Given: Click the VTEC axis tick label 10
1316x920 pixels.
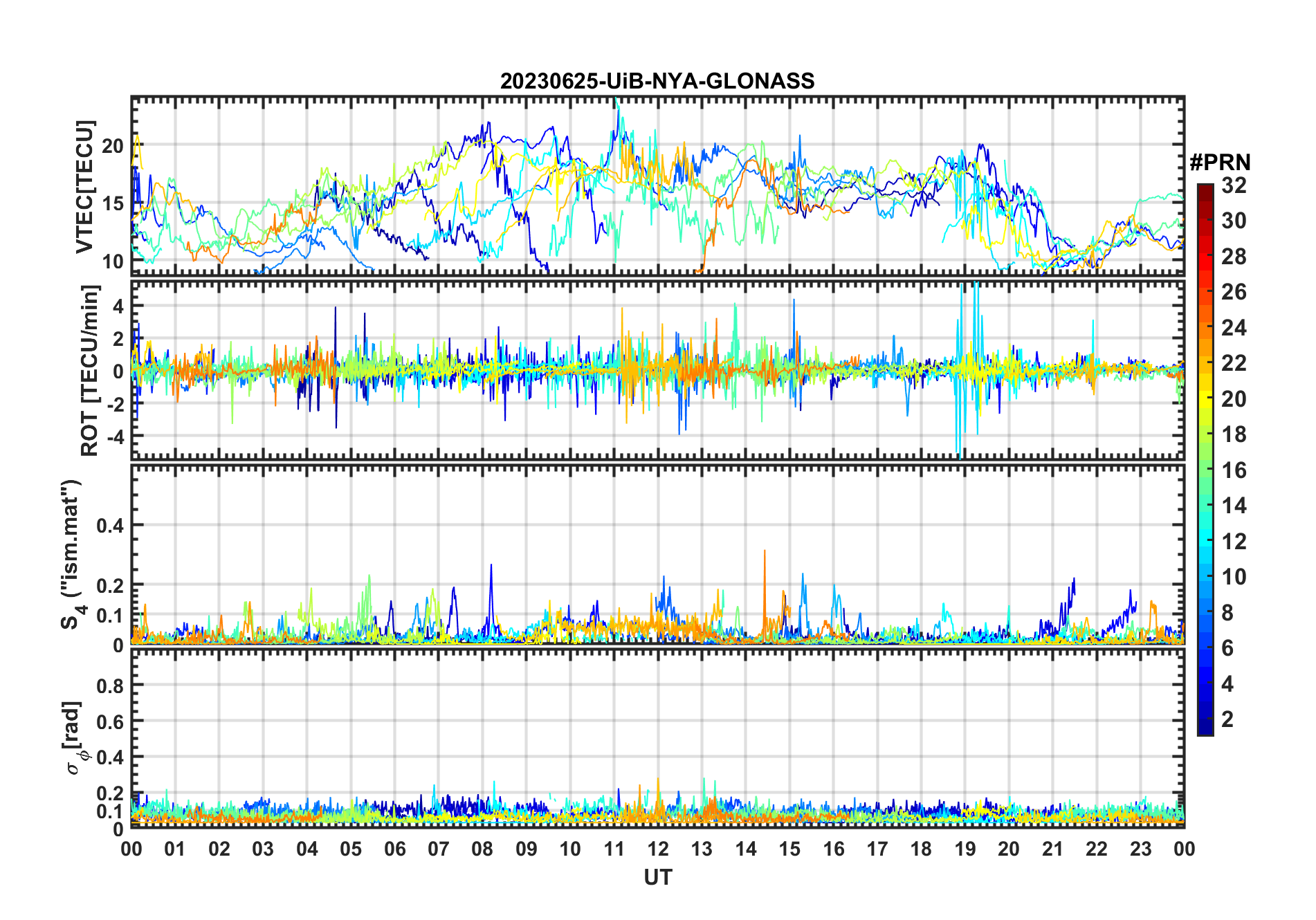Looking at the screenshot, I should [x=113, y=261].
